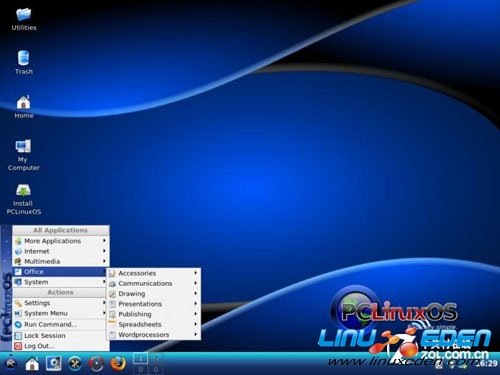Expand the Drawing submenu arrow
500x375 pixels.
[x=196, y=293]
